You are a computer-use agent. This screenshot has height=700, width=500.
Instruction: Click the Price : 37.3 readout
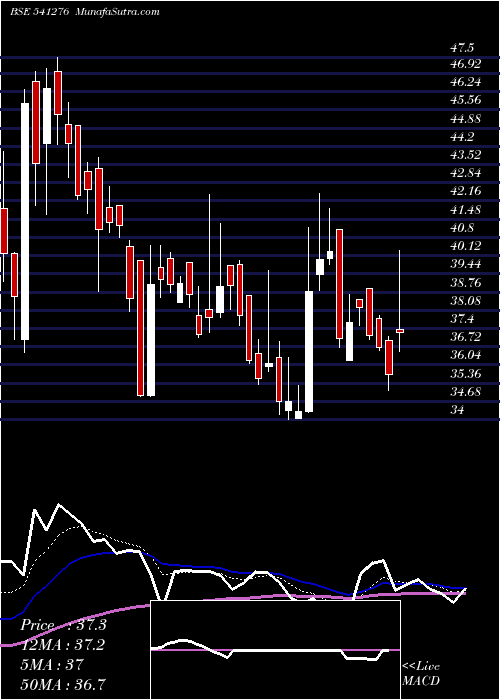pyautogui.click(x=64, y=625)
